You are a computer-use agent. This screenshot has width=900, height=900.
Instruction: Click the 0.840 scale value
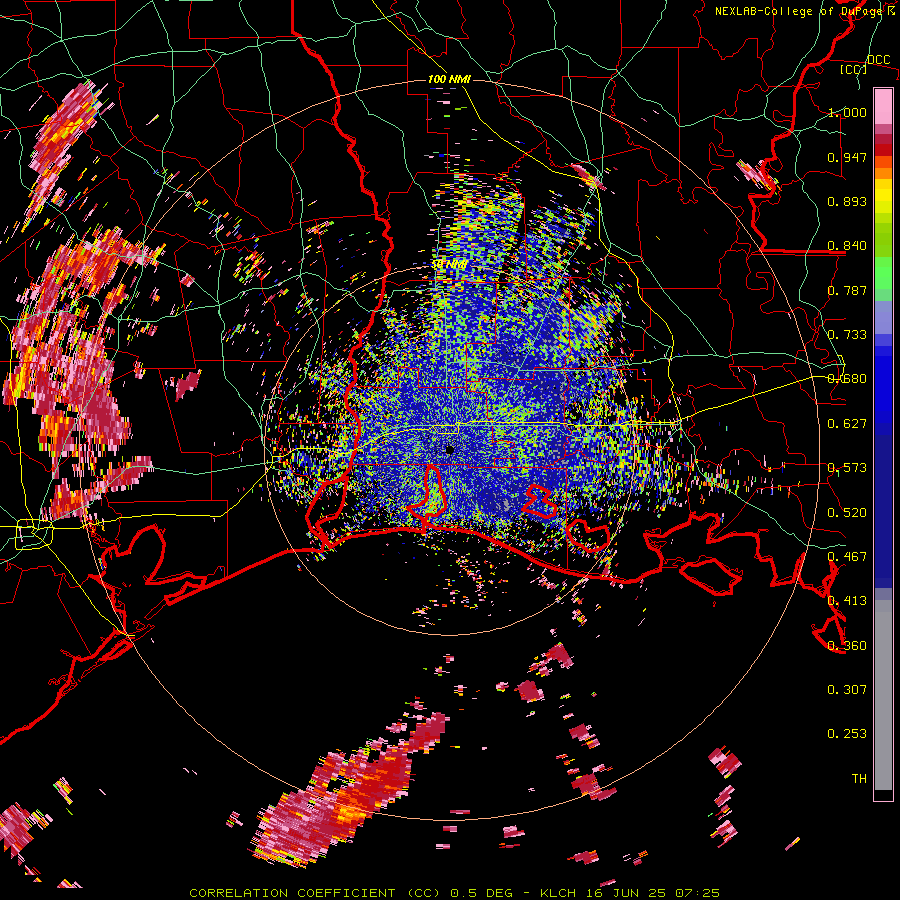point(847,246)
